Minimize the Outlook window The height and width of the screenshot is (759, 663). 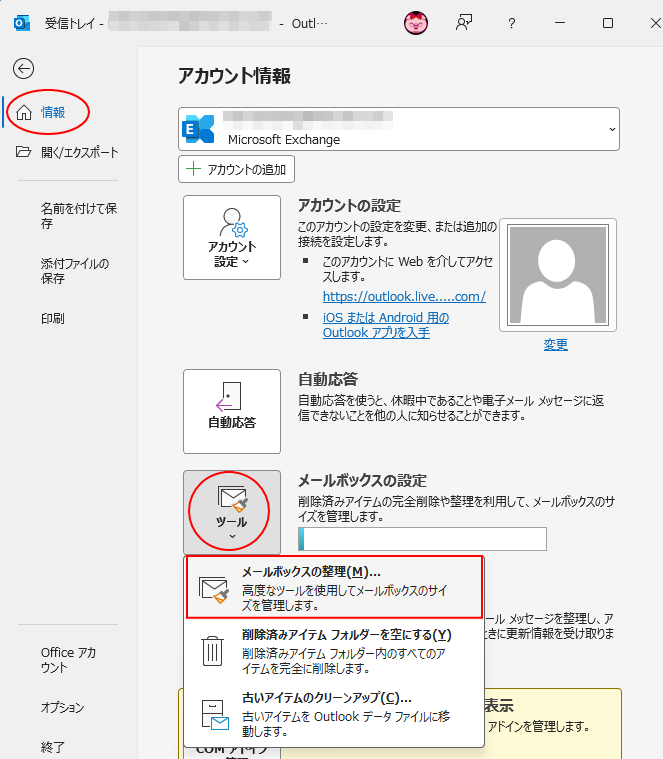[560, 23]
